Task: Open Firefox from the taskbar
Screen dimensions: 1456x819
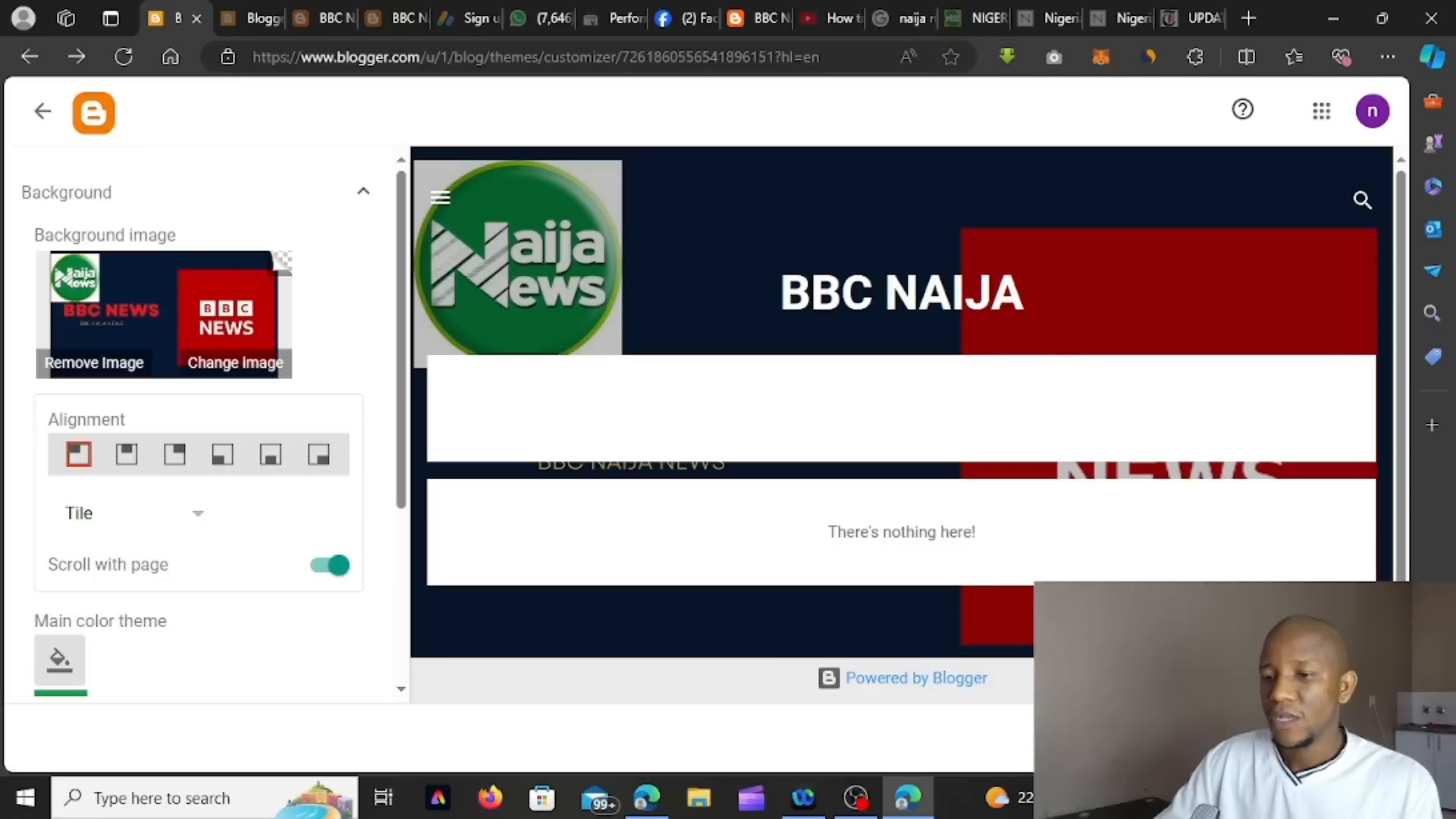Action: [490, 798]
